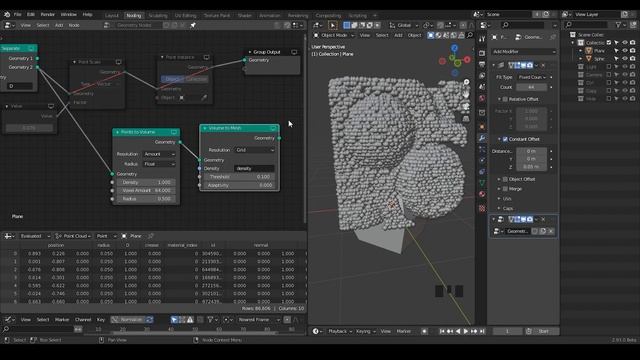Image resolution: width=640 pixels, height=360 pixels.
Task: Toggle only show errors warning icon
Action: point(190,320)
